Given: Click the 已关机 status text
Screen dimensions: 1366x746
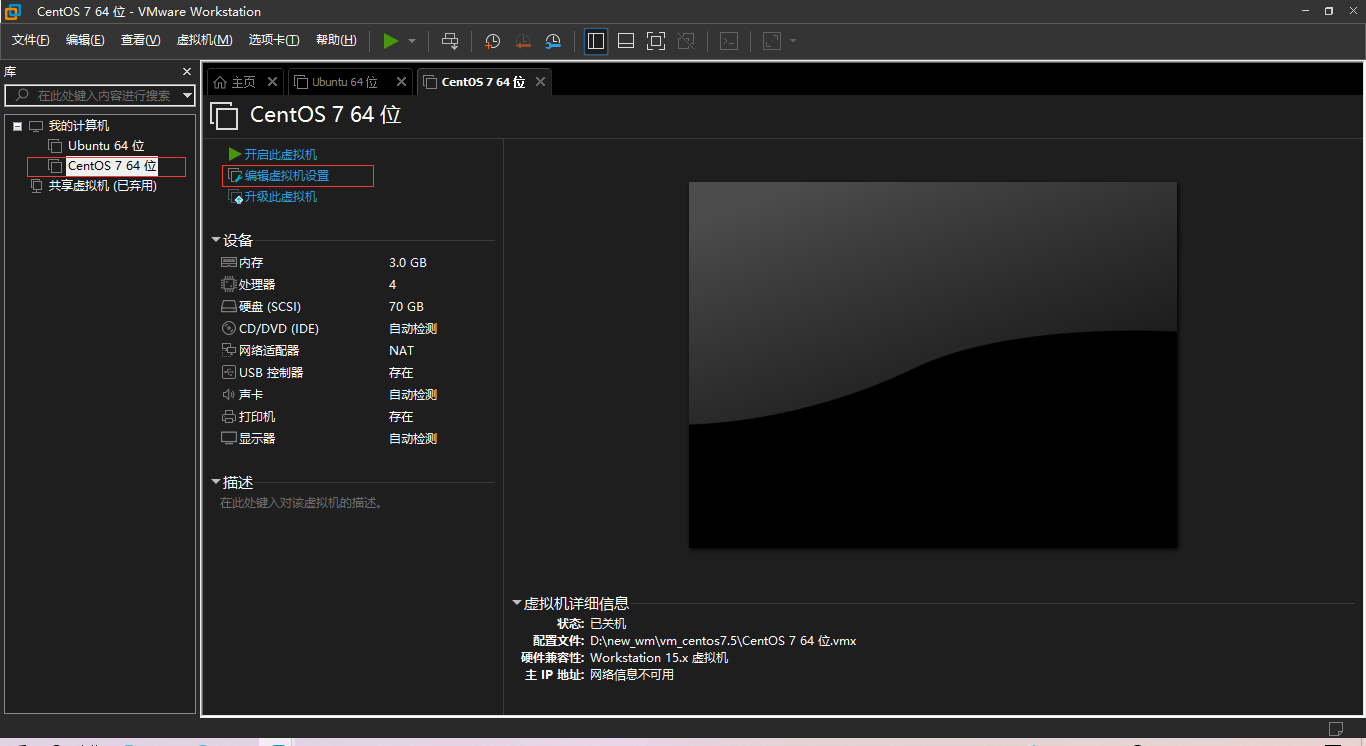Looking at the screenshot, I should (x=608, y=624).
